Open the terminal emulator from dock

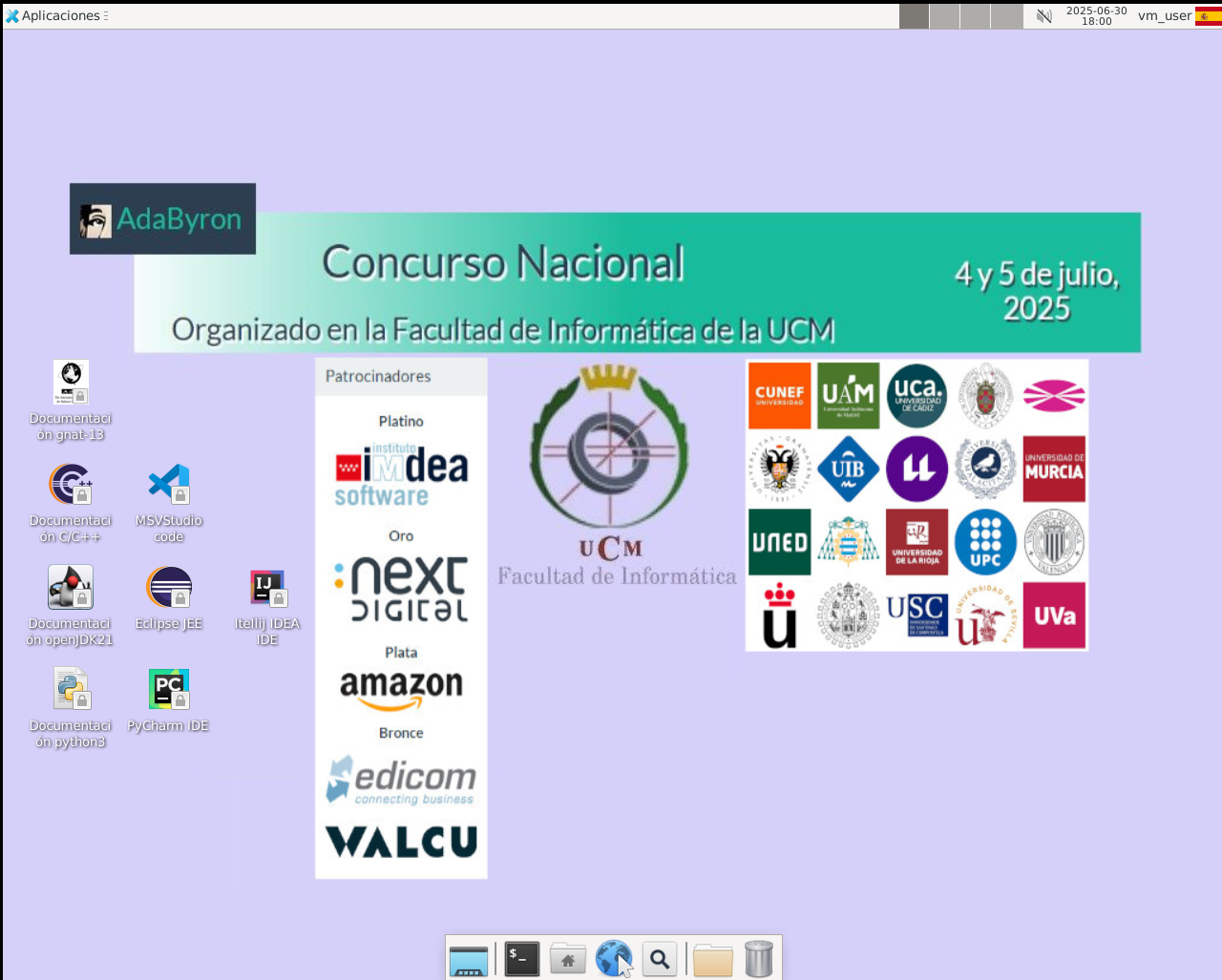522,959
